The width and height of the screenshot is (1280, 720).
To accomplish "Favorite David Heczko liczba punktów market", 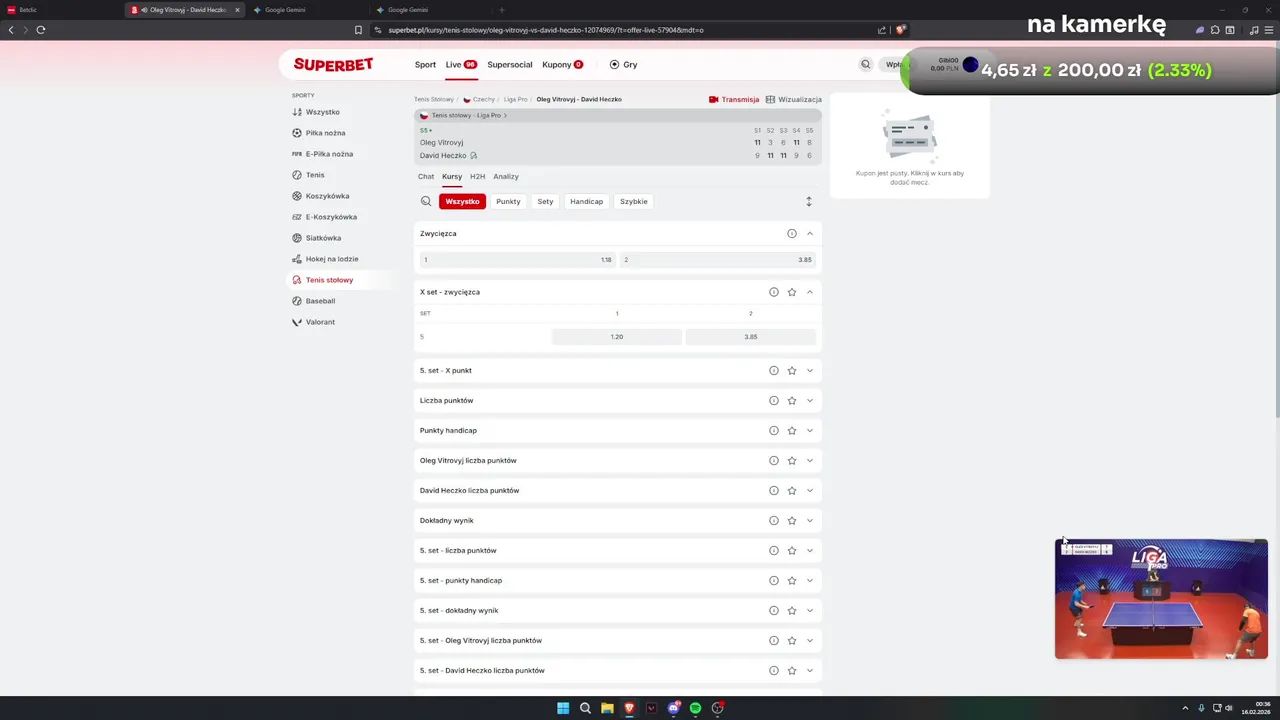I will [x=792, y=491].
